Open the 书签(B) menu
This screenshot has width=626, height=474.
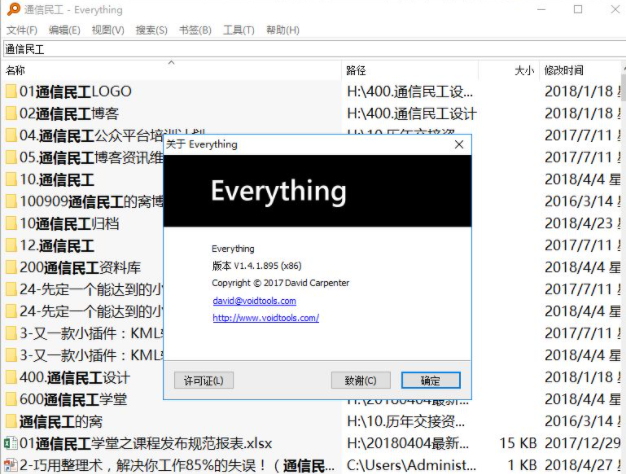tap(195, 30)
